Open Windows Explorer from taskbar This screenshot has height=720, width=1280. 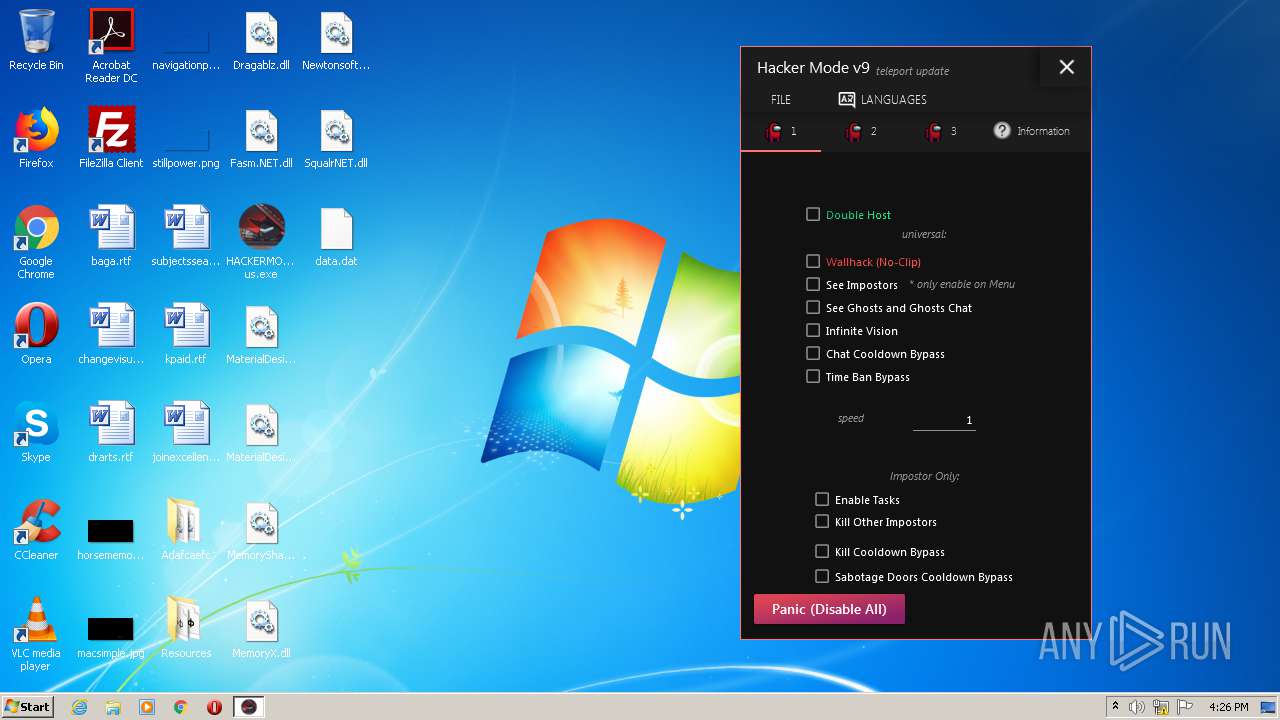click(113, 707)
